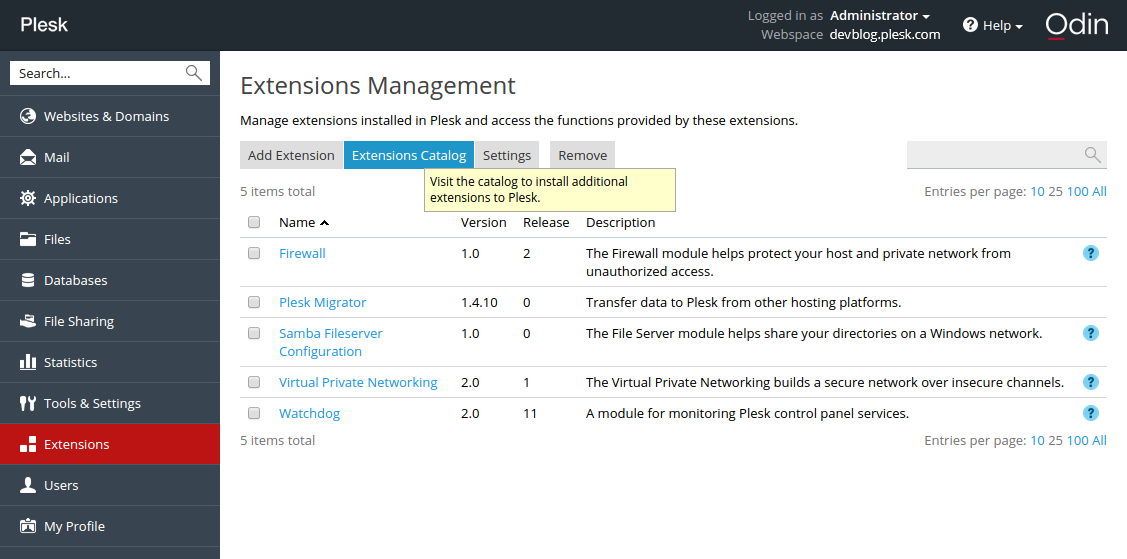The image size is (1127, 559).
Task: Click the Websites & Domains globe icon
Action: [28, 116]
